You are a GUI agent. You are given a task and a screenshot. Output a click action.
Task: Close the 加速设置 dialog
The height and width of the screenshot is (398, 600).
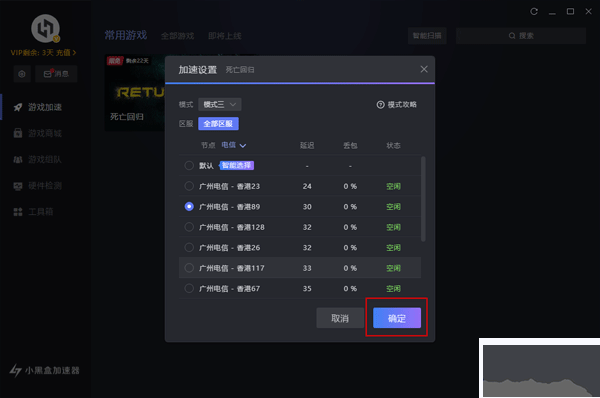pos(424,69)
